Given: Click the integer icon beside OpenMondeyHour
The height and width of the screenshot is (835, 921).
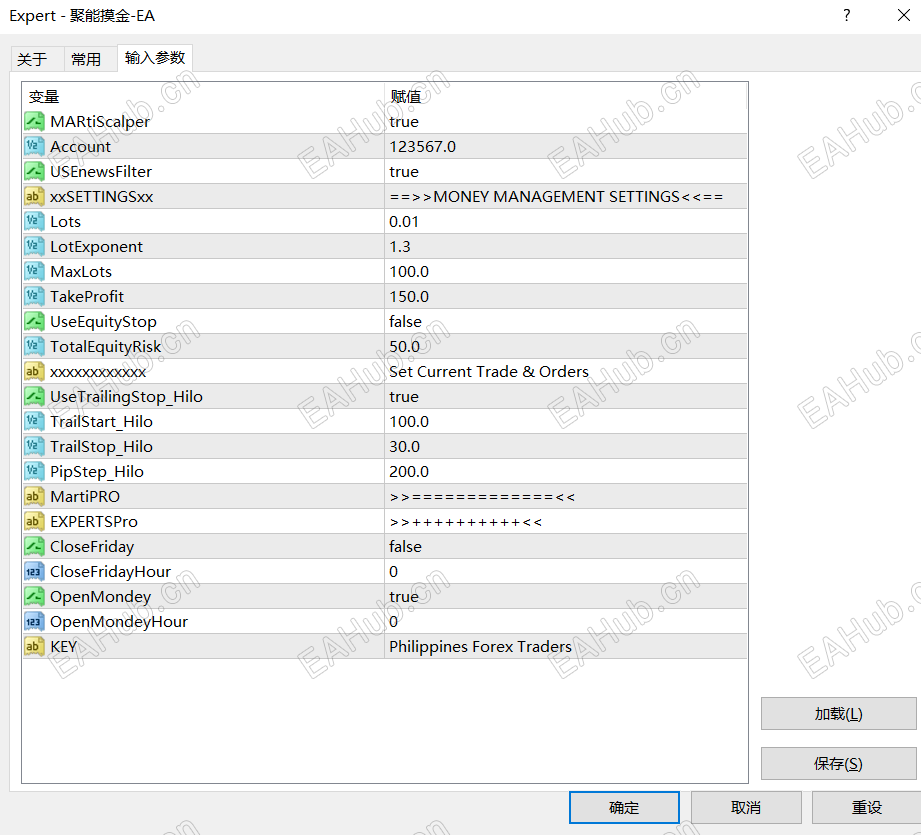Looking at the screenshot, I should (34, 622).
